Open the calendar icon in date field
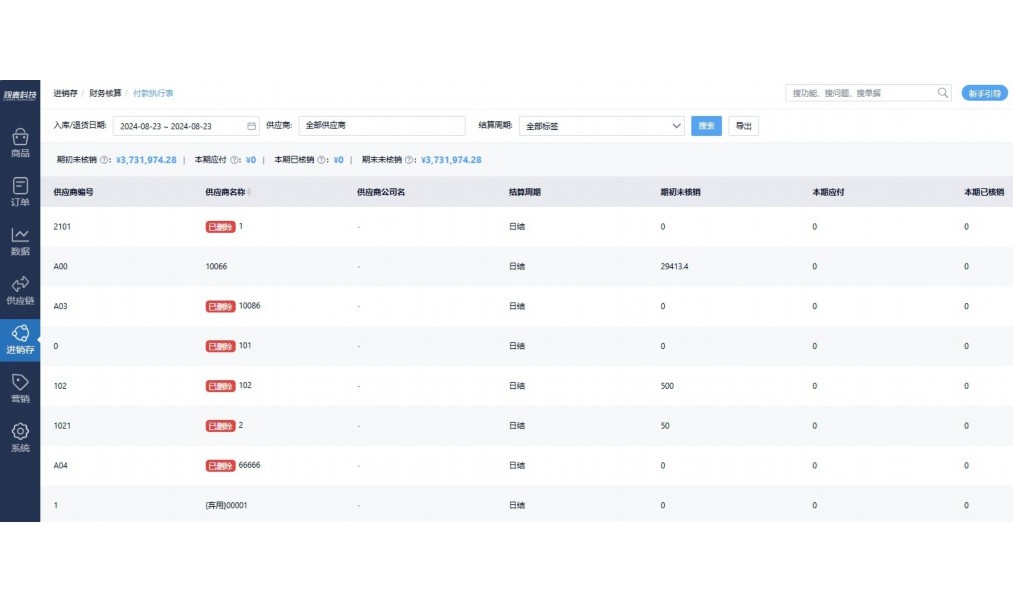The height and width of the screenshot is (602, 1013). [251, 126]
